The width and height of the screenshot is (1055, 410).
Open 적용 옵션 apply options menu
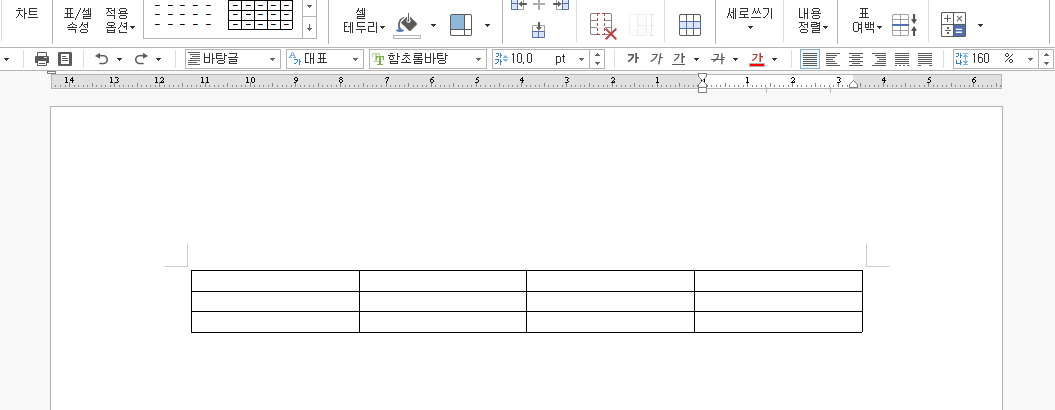(120, 20)
